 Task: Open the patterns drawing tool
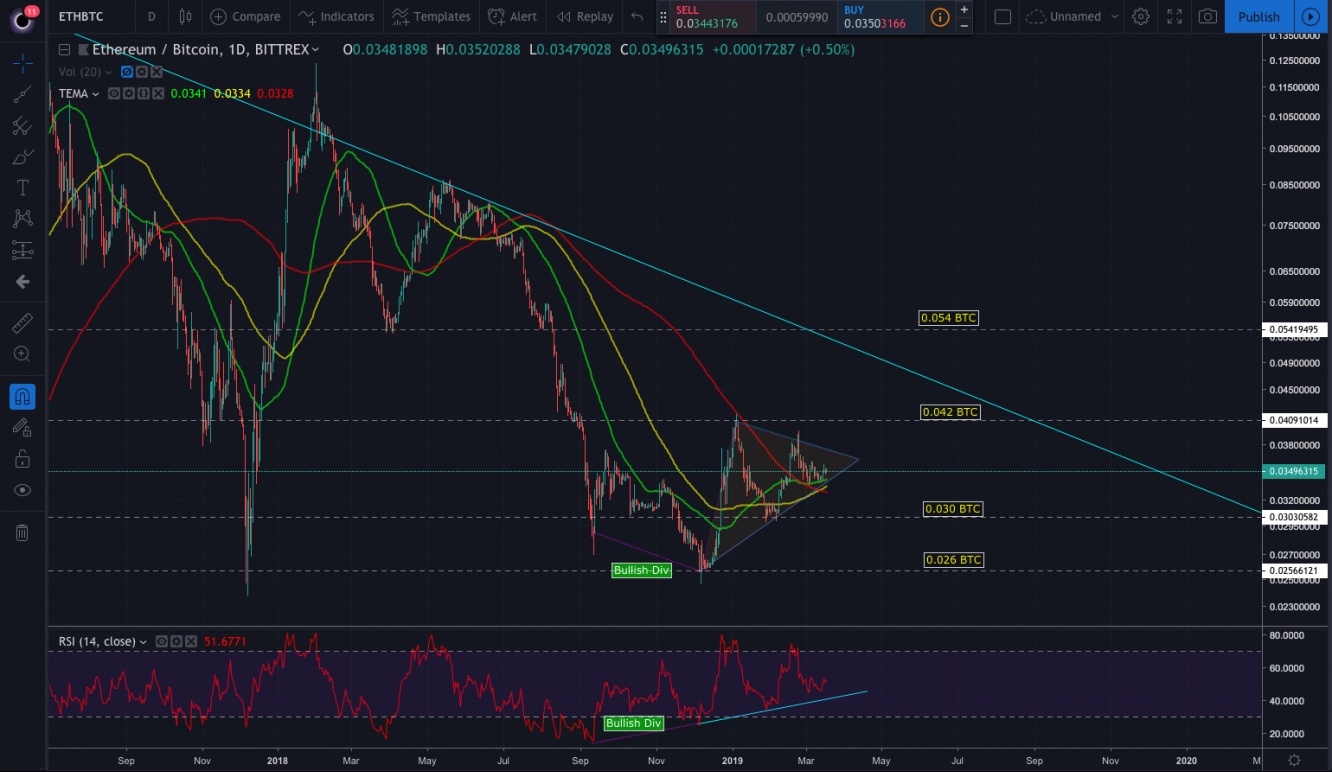(x=22, y=219)
